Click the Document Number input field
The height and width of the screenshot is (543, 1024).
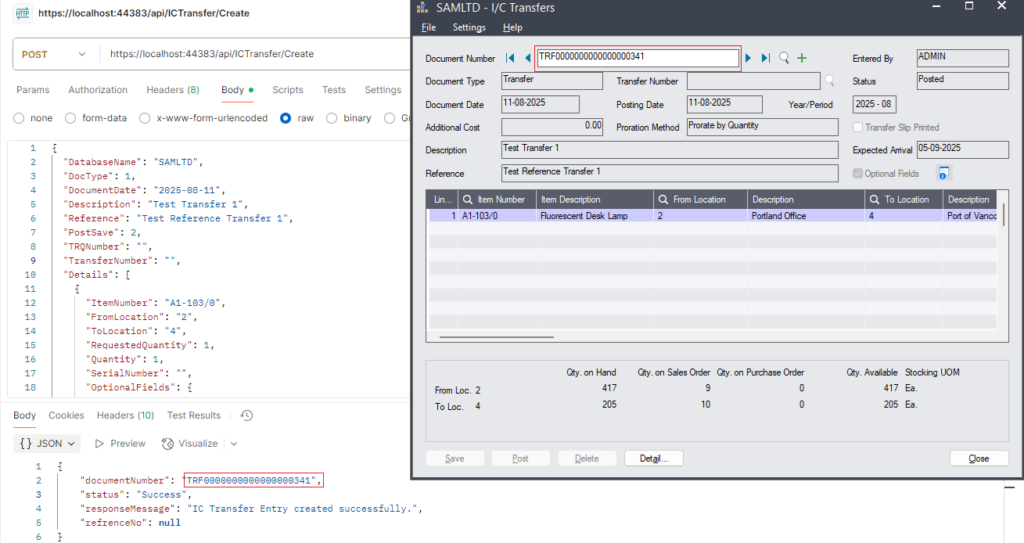click(x=637, y=58)
